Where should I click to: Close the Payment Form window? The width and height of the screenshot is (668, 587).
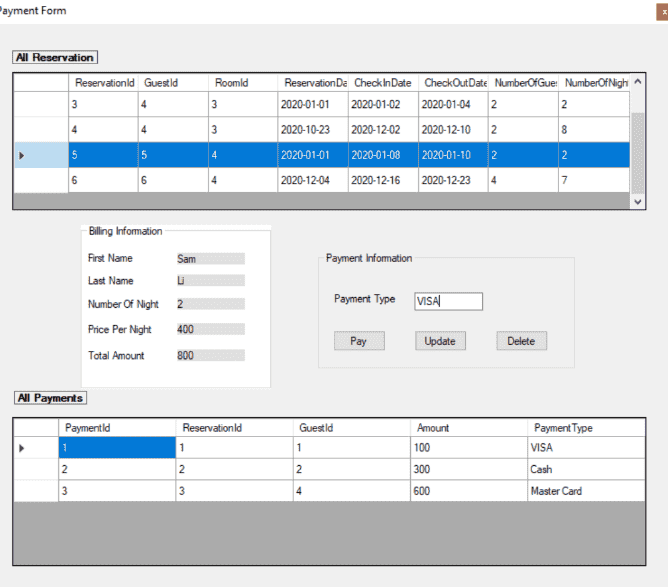(x=663, y=12)
